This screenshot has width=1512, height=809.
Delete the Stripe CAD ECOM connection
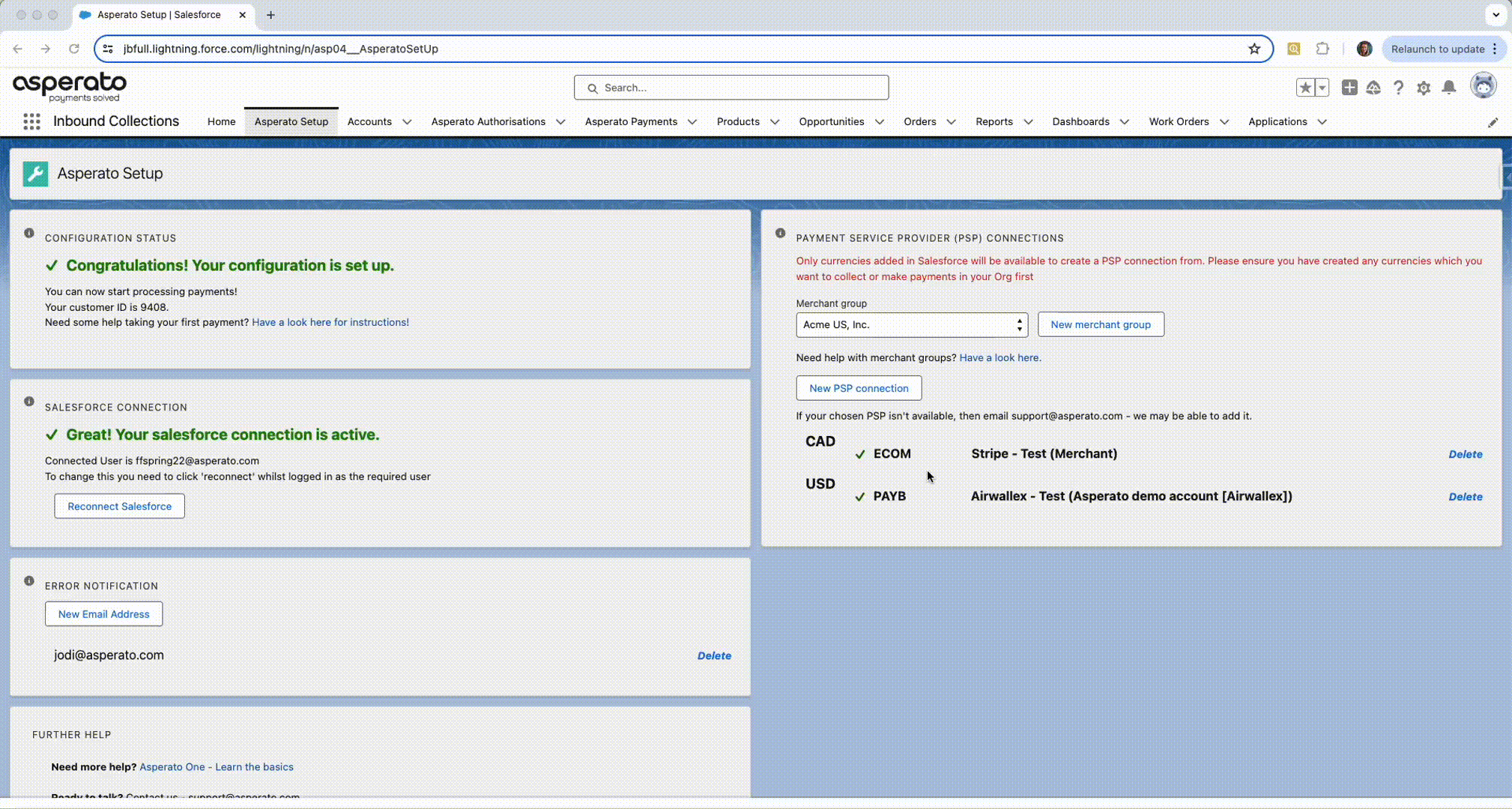click(1466, 455)
